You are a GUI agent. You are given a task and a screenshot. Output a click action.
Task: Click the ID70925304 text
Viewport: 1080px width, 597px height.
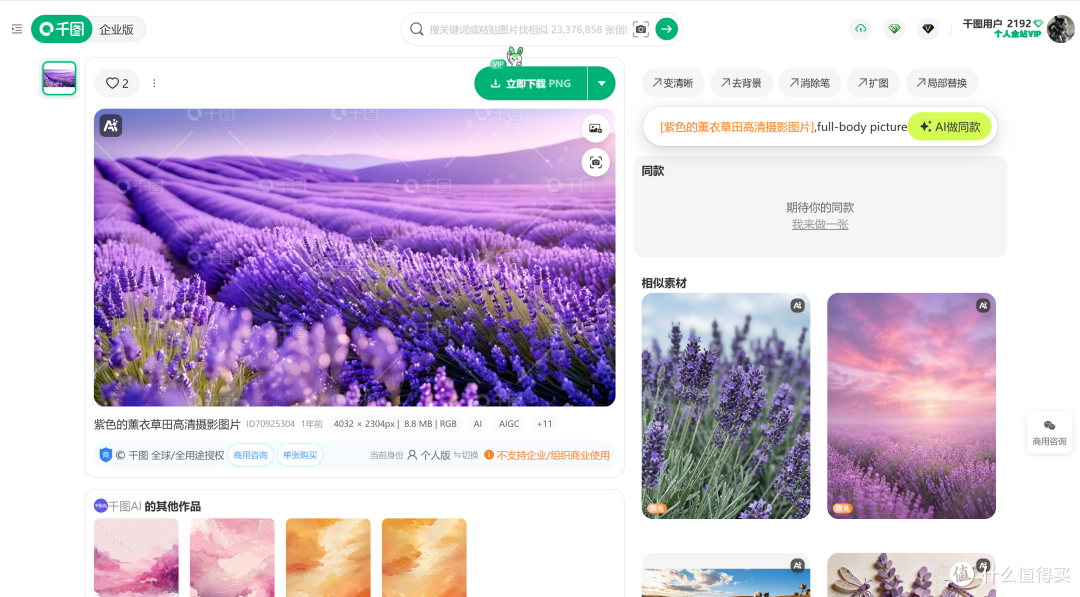(x=270, y=424)
